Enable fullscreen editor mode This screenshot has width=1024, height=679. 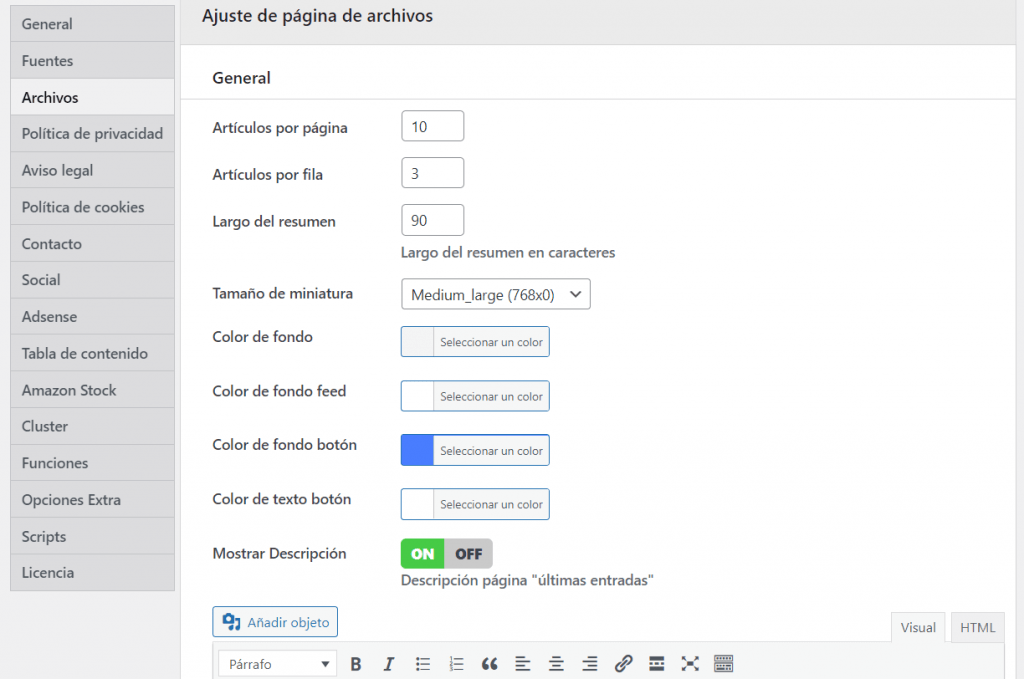690,664
